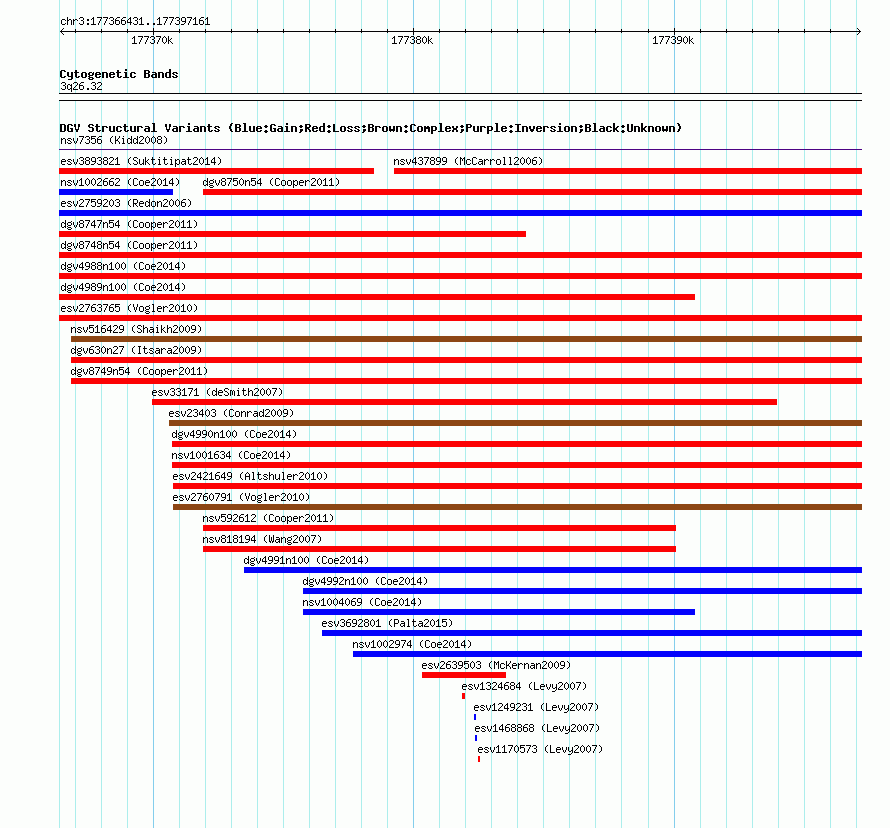Click the 177380k ruler position

(x=412, y=40)
